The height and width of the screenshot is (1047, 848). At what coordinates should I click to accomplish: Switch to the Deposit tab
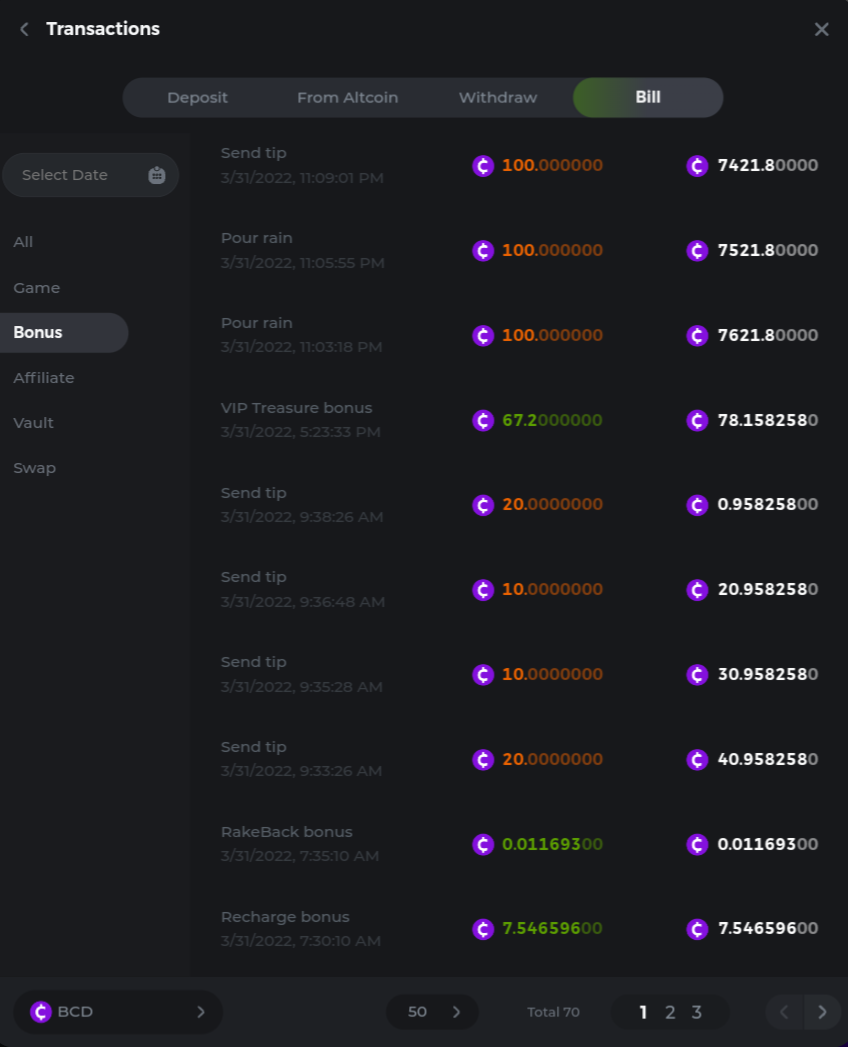click(197, 98)
